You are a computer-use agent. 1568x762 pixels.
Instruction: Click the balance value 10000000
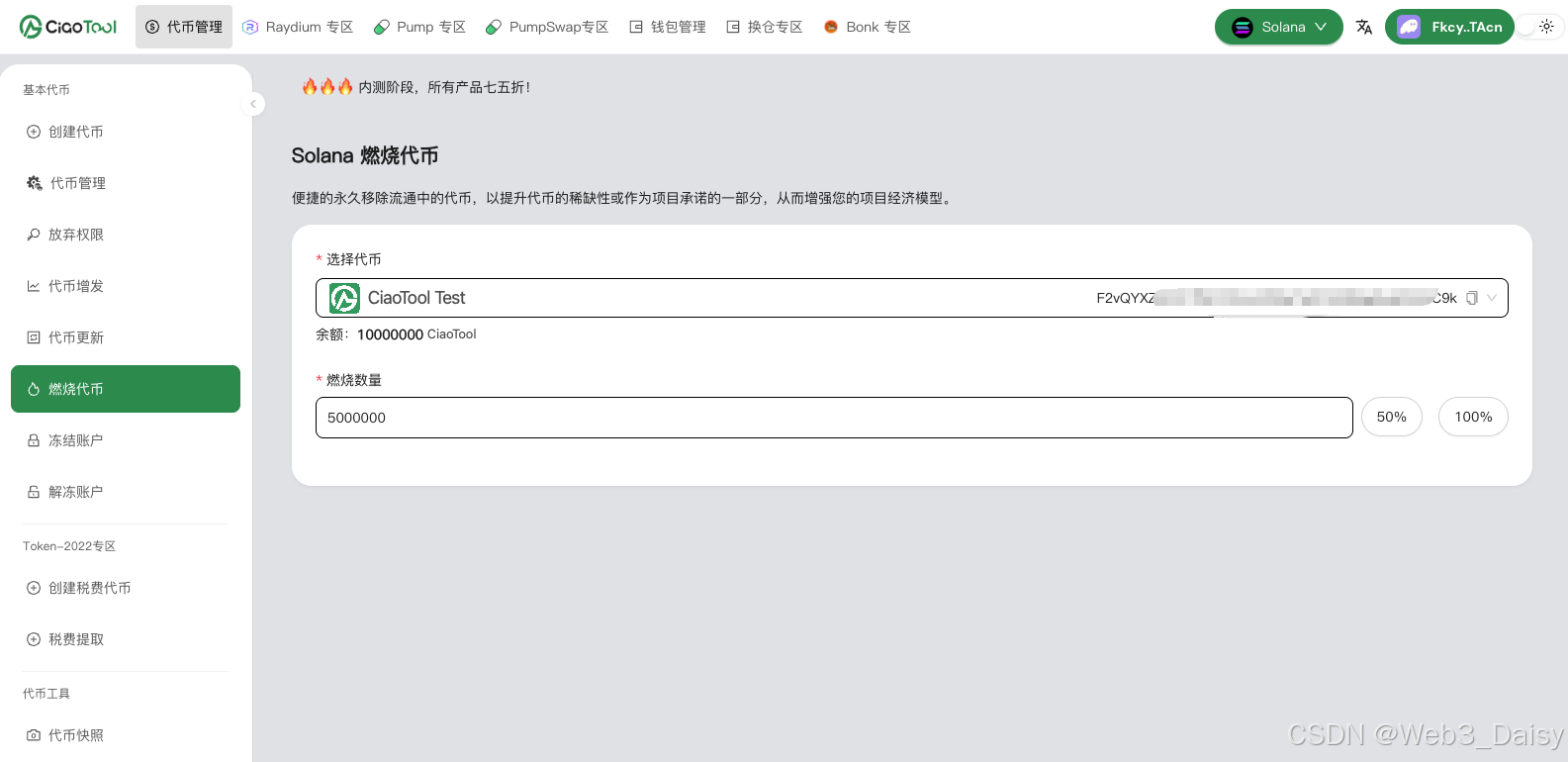[390, 334]
